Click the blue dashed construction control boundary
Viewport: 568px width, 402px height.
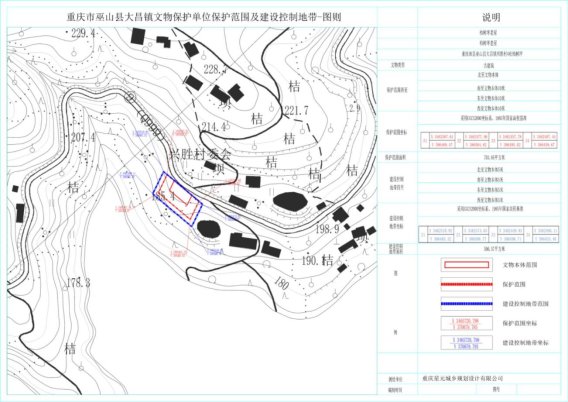178,199
